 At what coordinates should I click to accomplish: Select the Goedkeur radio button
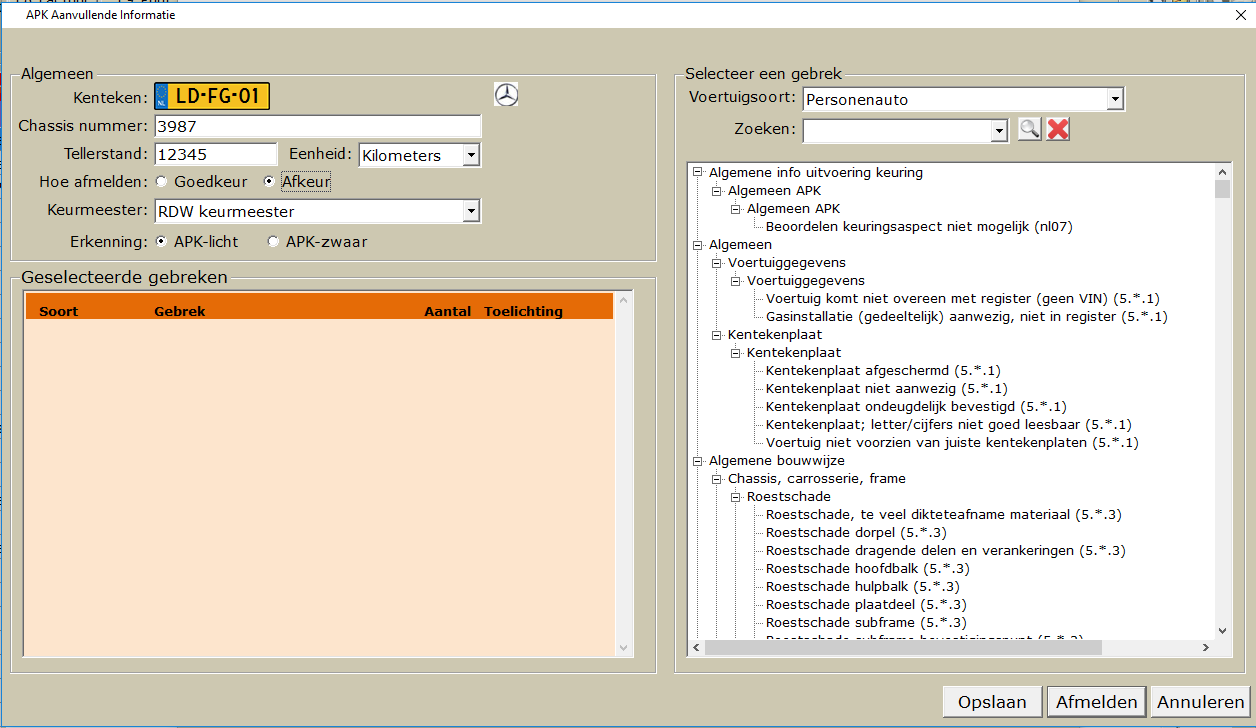point(162,182)
